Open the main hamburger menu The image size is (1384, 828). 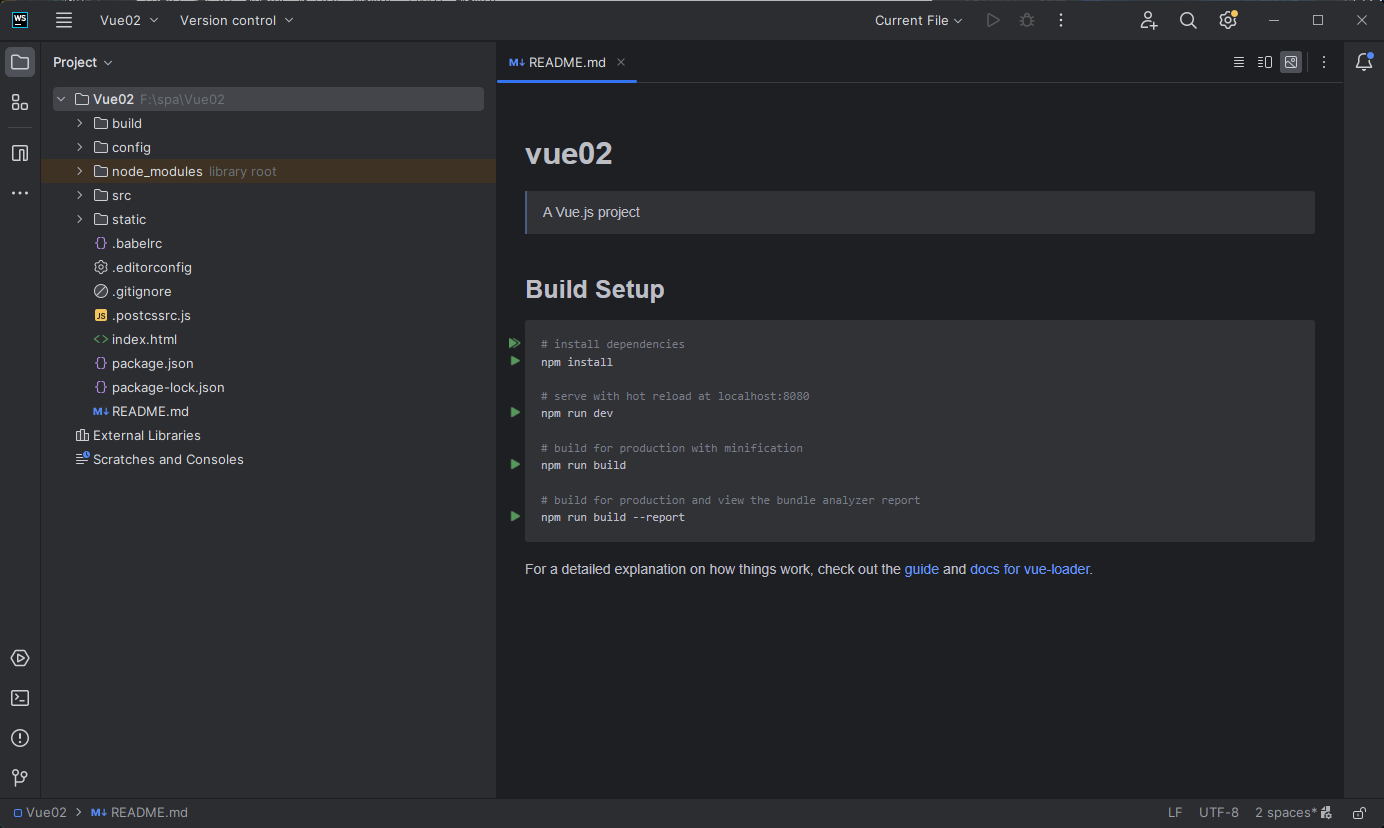click(x=64, y=20)
